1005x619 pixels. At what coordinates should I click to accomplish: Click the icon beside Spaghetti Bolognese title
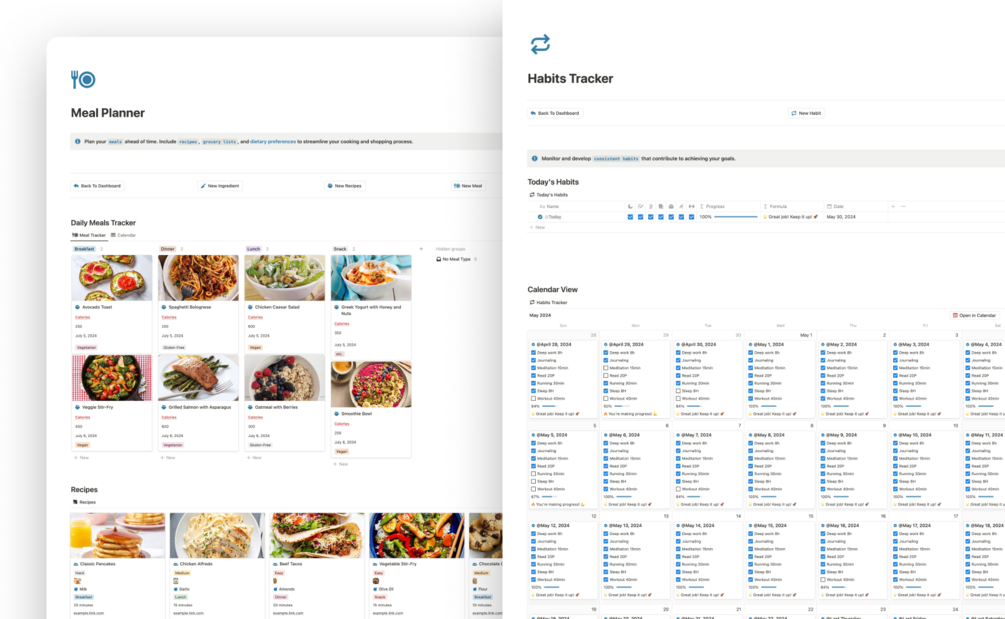(164, 307)
